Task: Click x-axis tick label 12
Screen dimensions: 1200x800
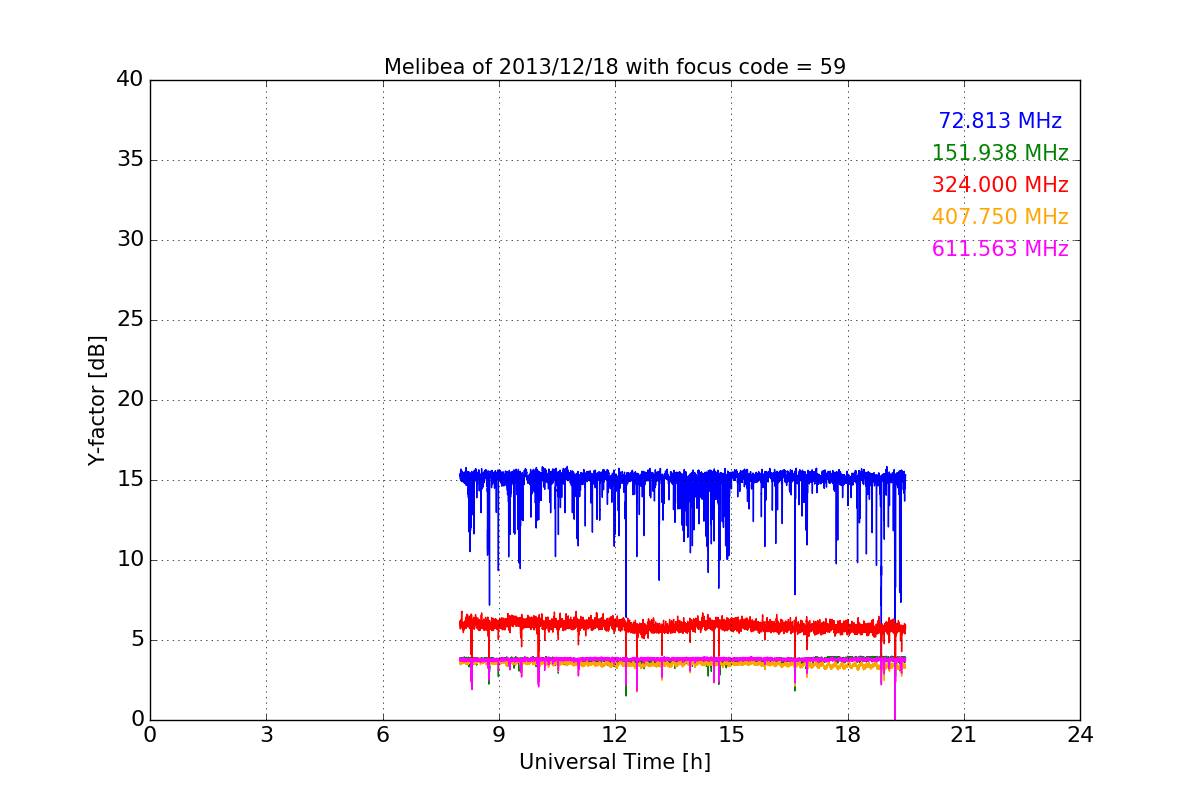Action: coord(615,735)
